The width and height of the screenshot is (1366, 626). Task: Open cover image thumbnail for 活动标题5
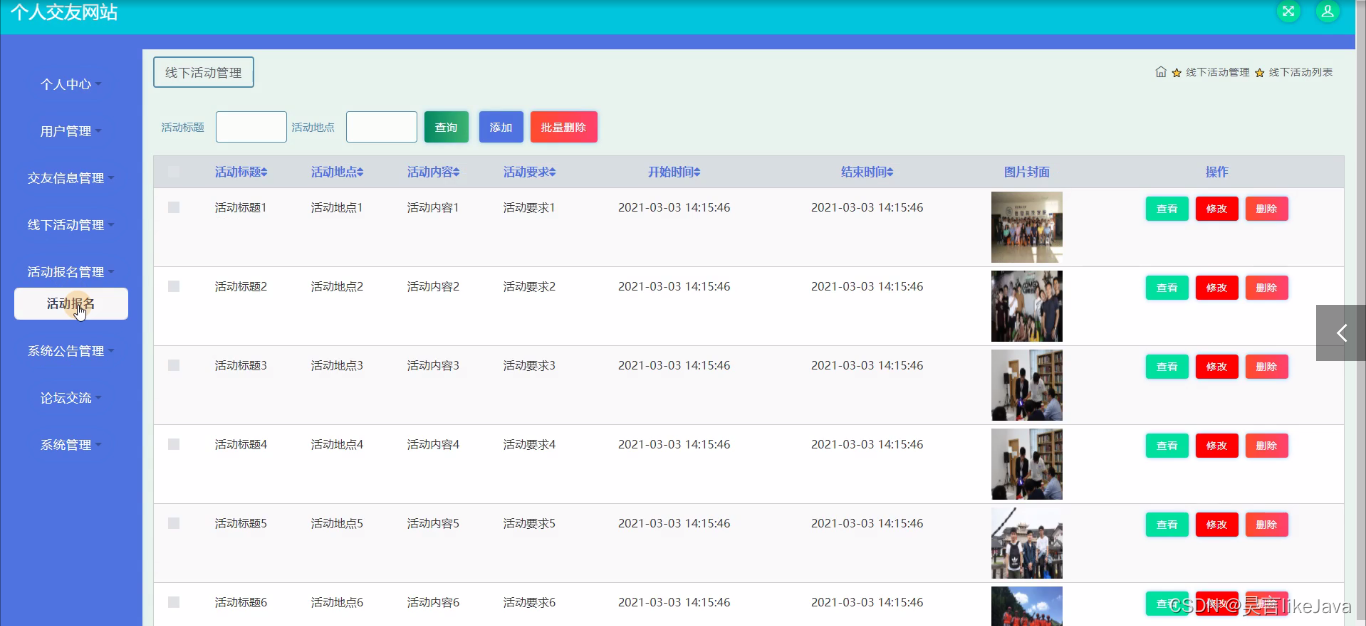coord(1027,543)
